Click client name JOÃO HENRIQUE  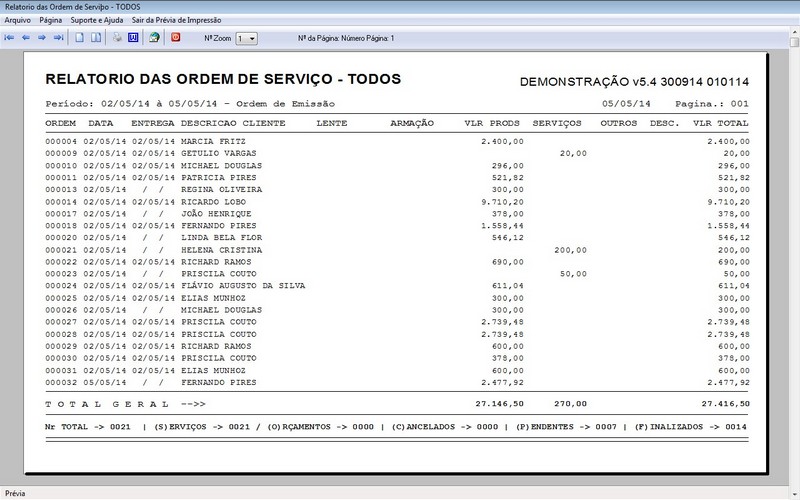216,214
